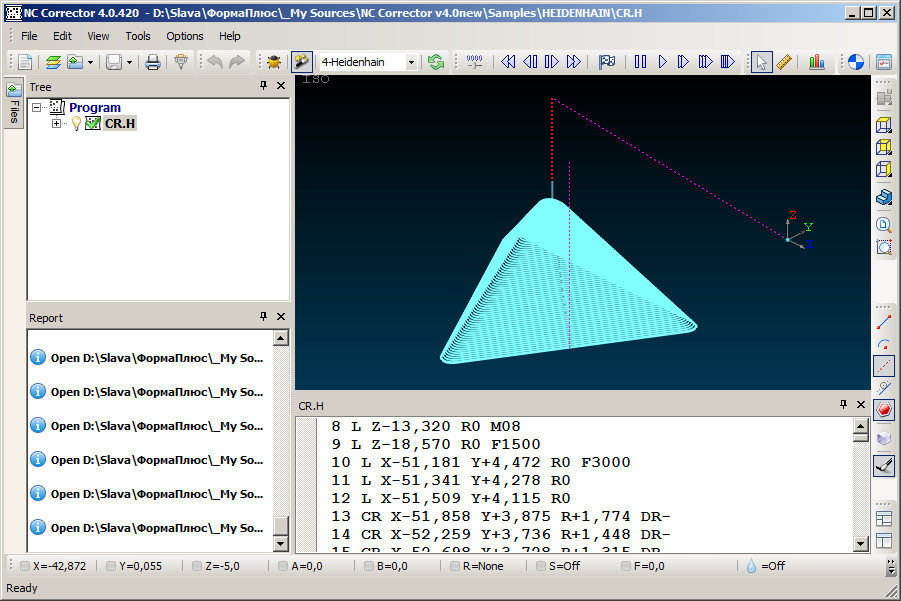Screen dimensions: 901x601
Task: Click the New file icon
Action: click(25, 62)
